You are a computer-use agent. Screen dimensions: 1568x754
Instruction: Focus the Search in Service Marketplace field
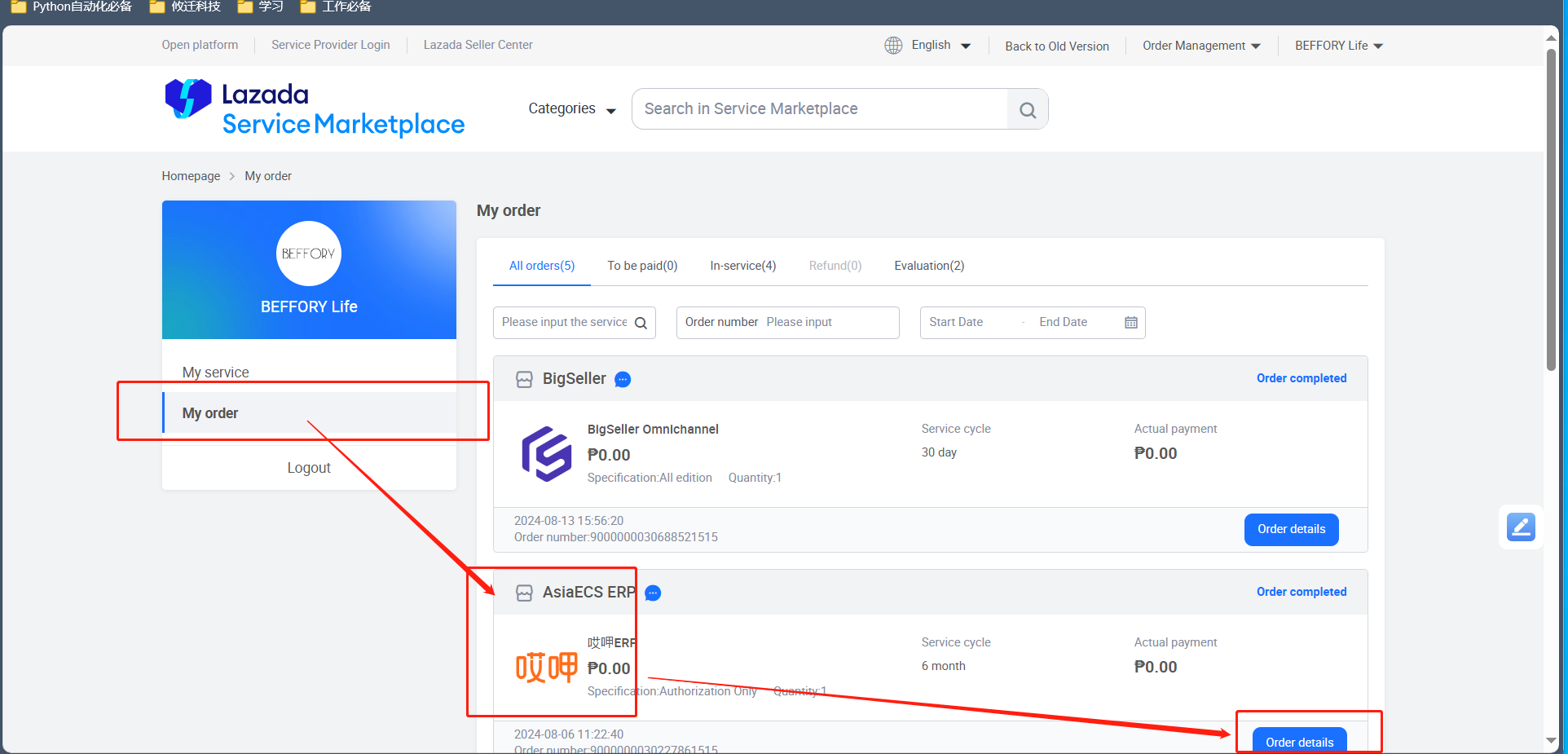(x=820, y=109)
